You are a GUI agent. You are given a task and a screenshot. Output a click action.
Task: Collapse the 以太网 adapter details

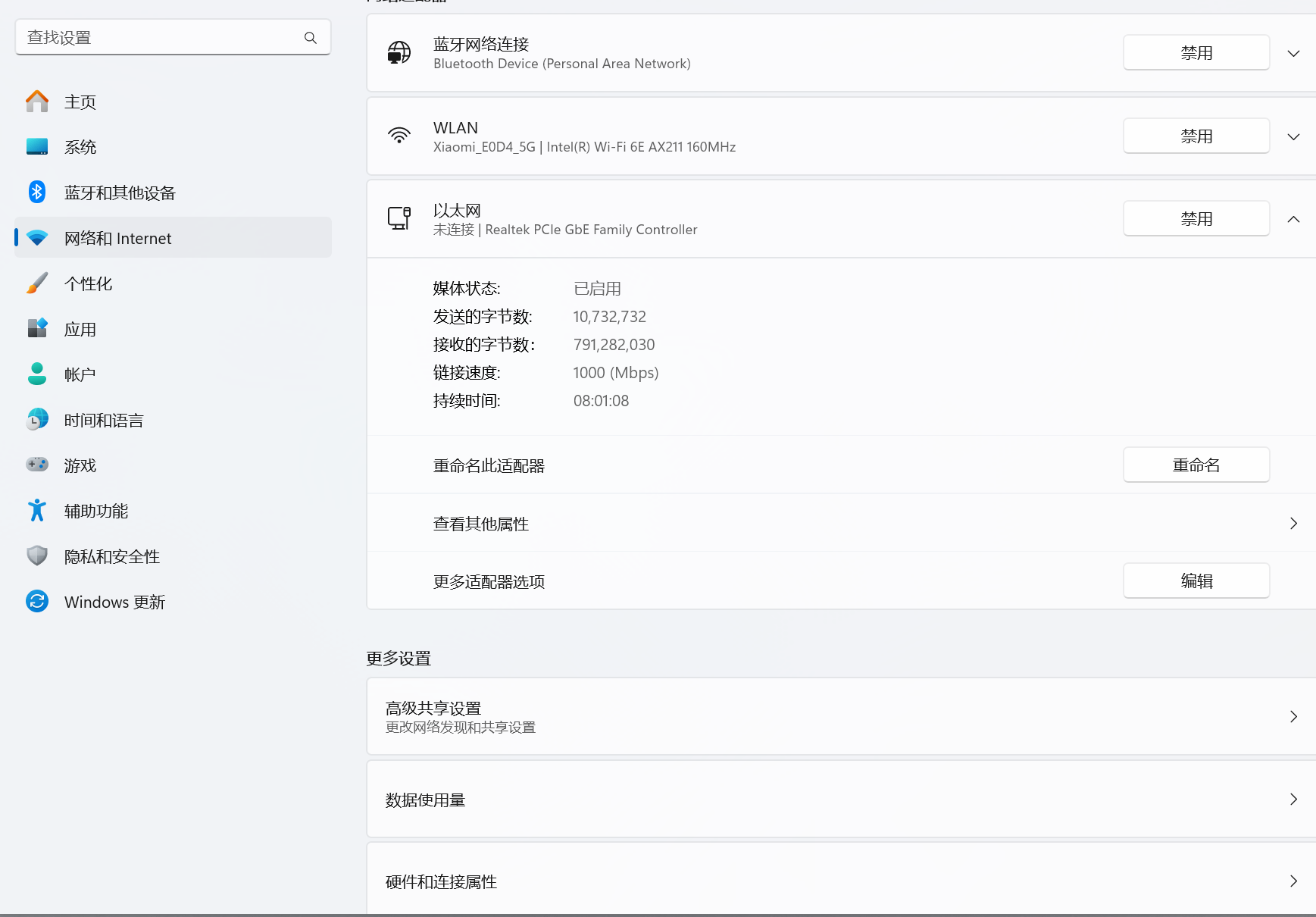point(1293,218)
